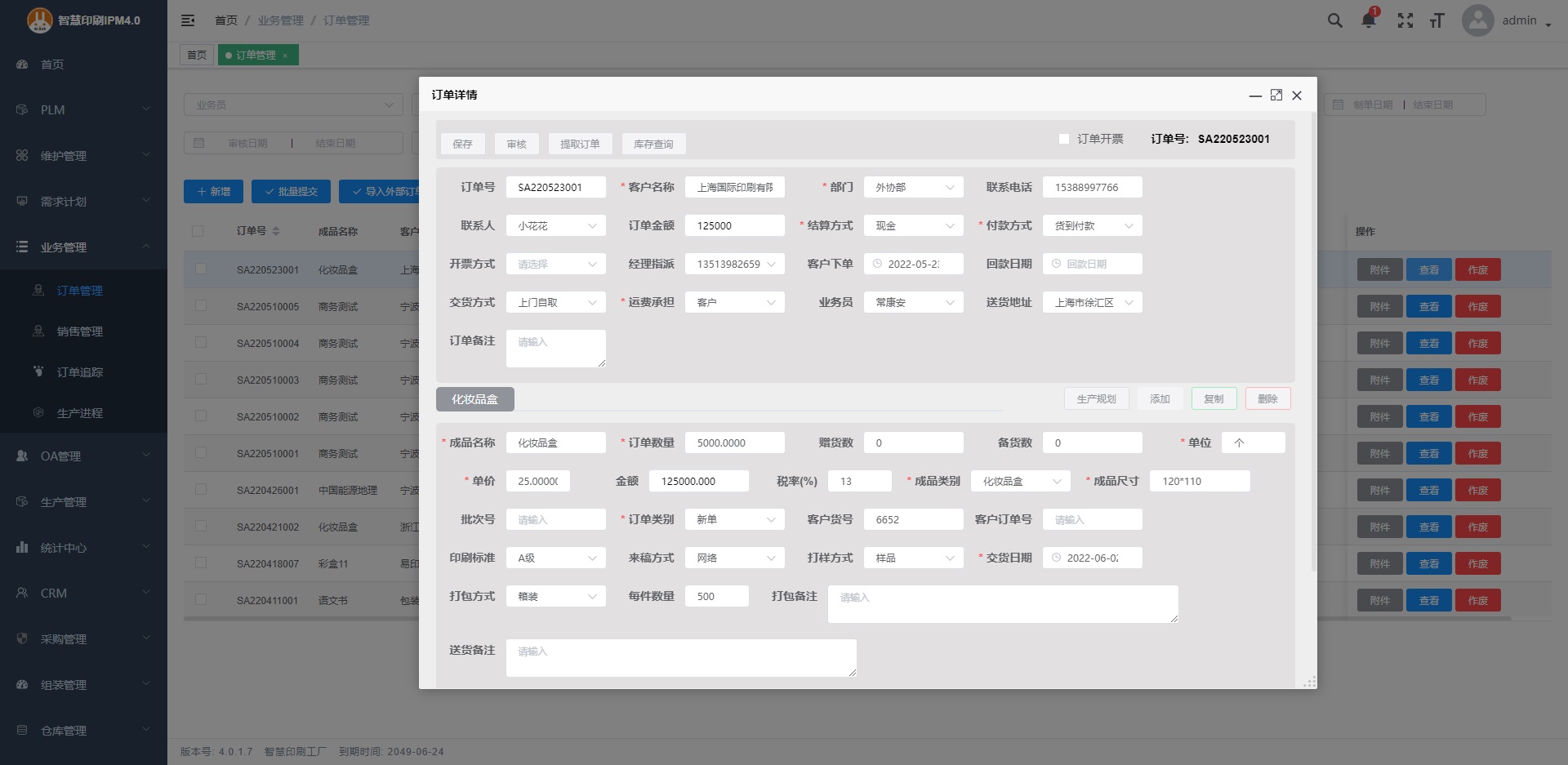Switch to the 化妆品盒 product tab
Image resolution: width=1568 pixels, height=765 pixels.
[x=474, y=399]
